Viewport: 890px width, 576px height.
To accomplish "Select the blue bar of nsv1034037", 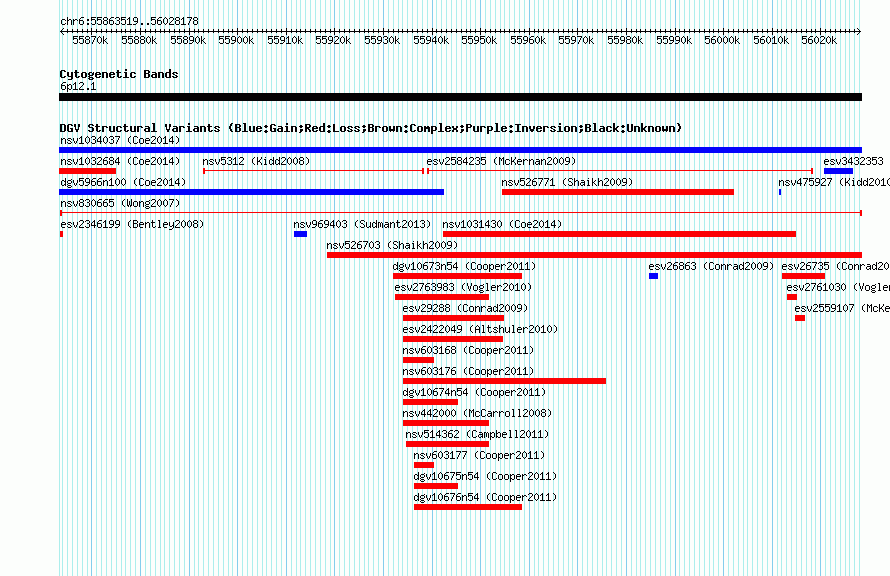I will tap(460, 150).
